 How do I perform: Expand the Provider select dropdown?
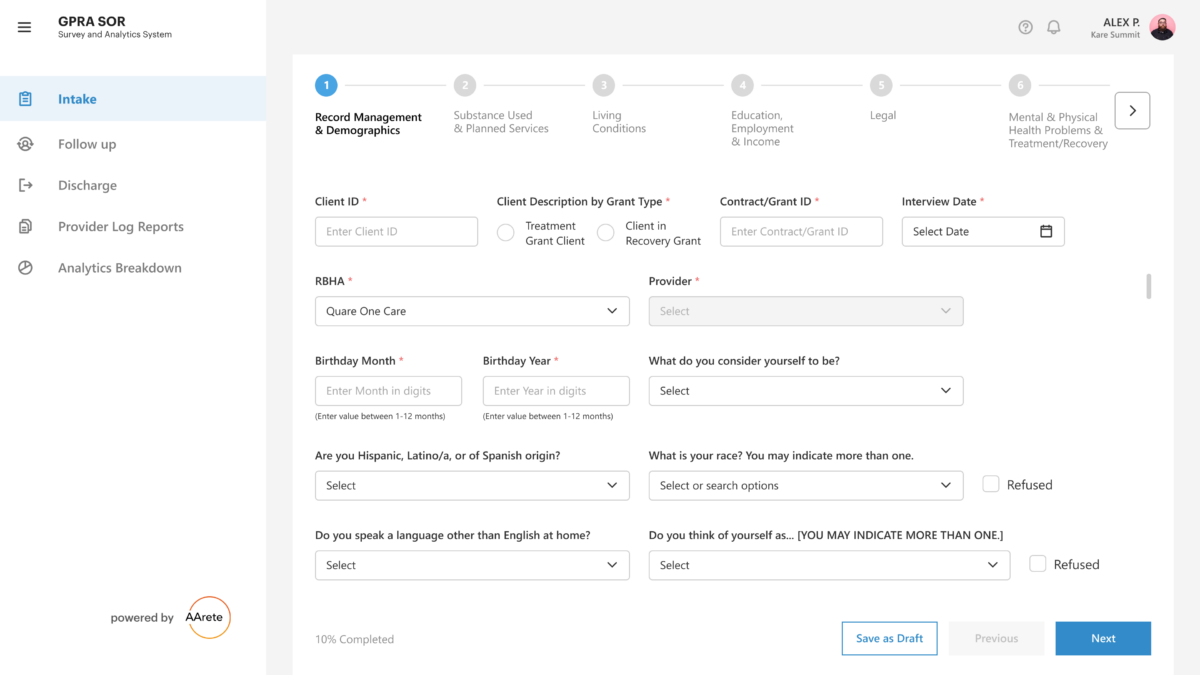[805, 311]
